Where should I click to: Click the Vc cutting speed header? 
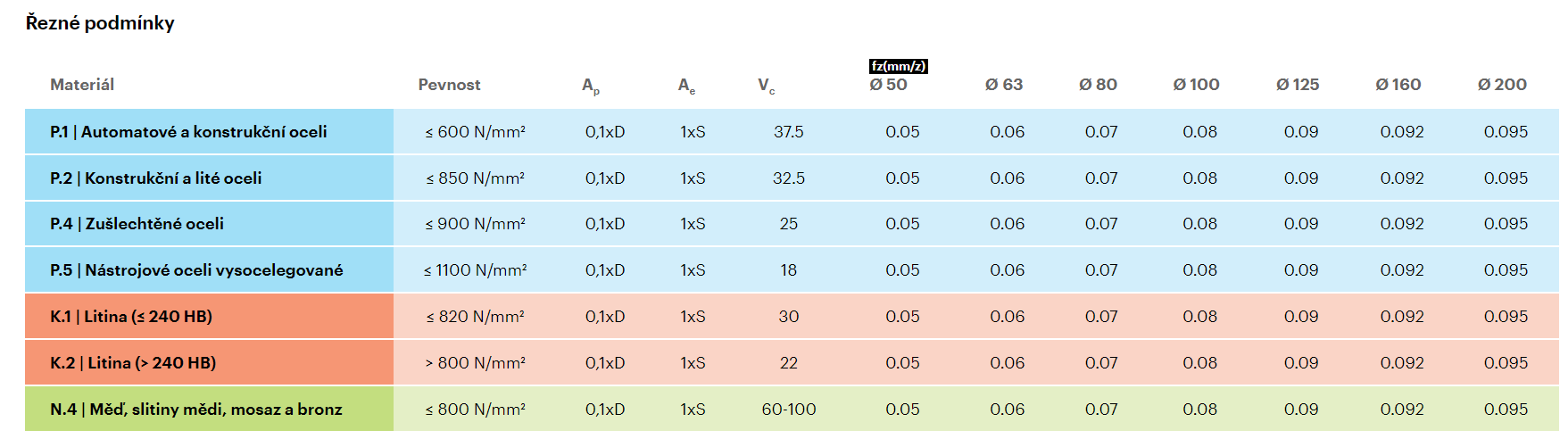point(766,85)
